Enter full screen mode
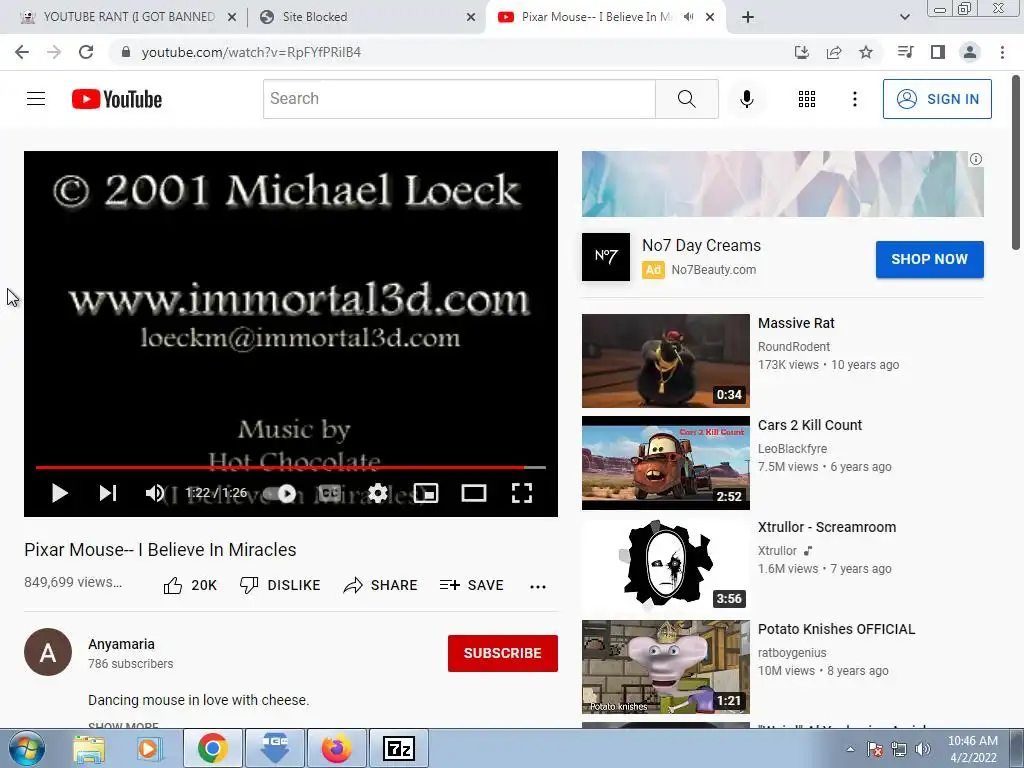The image size is (1024, 768). [x=521, y=493]
